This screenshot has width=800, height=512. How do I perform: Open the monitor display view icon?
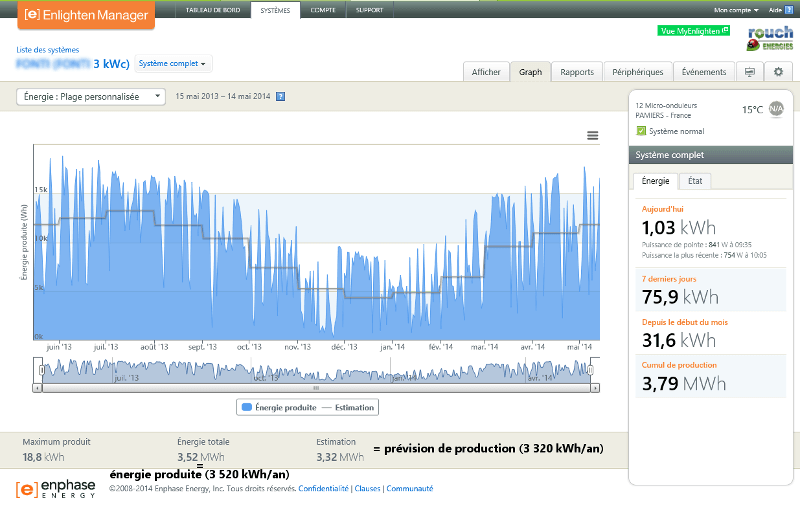point(750,72)
